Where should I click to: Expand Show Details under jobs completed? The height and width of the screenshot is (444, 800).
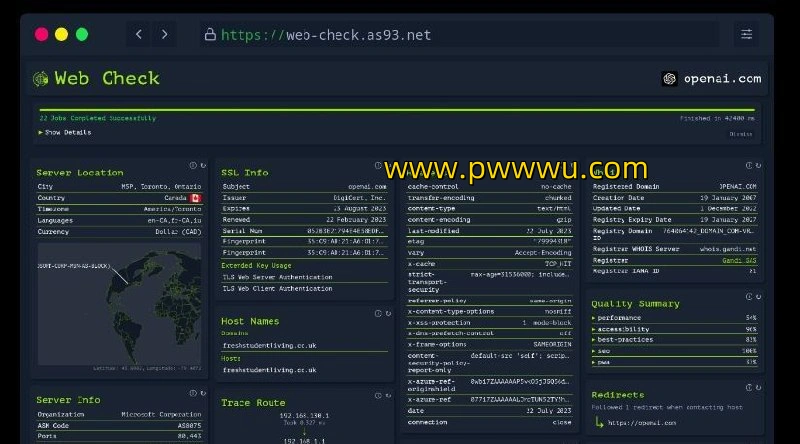click(x=65, y=132)
